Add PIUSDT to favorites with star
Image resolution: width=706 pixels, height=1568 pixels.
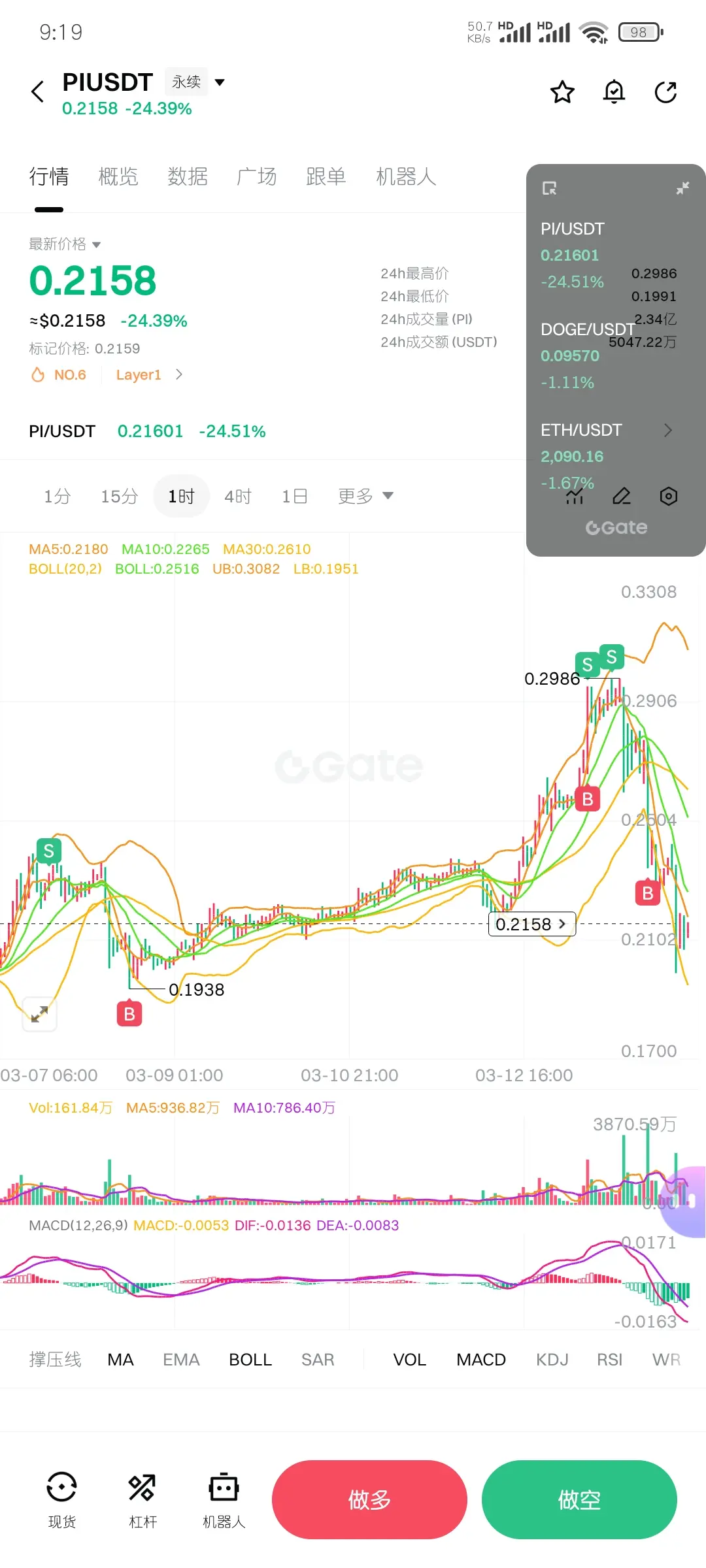pyautogui.click(x=562, y=92)
